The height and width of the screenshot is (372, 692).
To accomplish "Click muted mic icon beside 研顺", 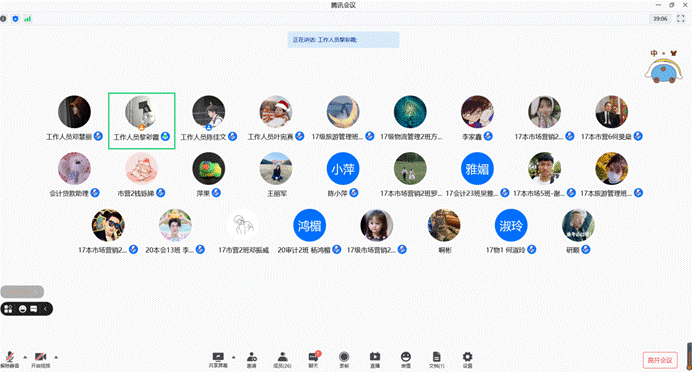I will (x=586, y=249).
